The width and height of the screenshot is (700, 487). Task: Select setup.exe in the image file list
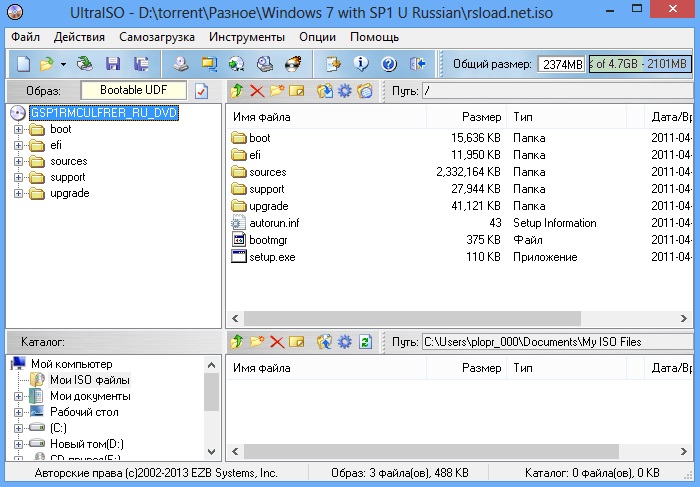(x=272, y=257)
